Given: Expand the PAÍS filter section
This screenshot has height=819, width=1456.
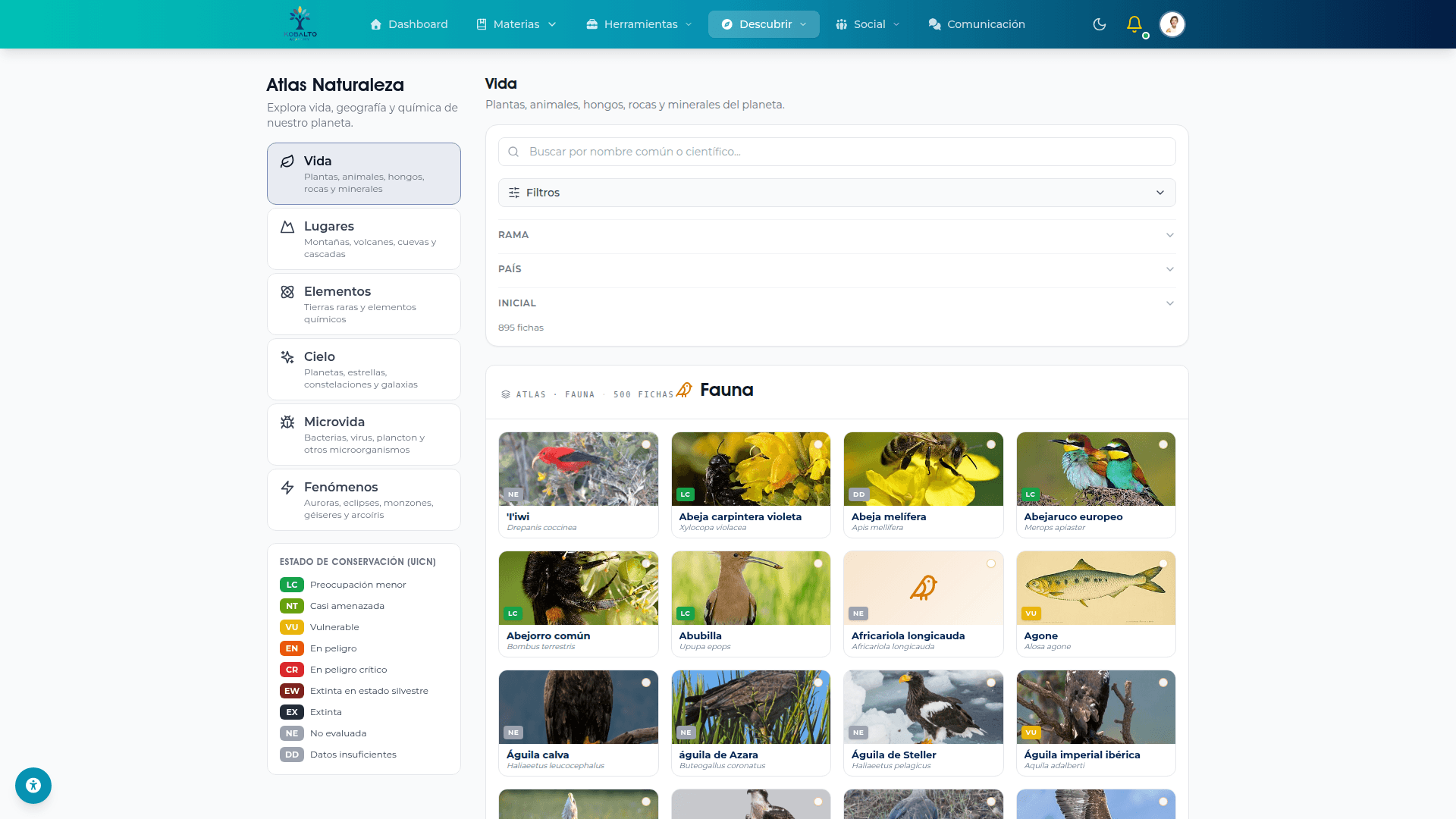Looking at the screenshot, I should point(837,269).
